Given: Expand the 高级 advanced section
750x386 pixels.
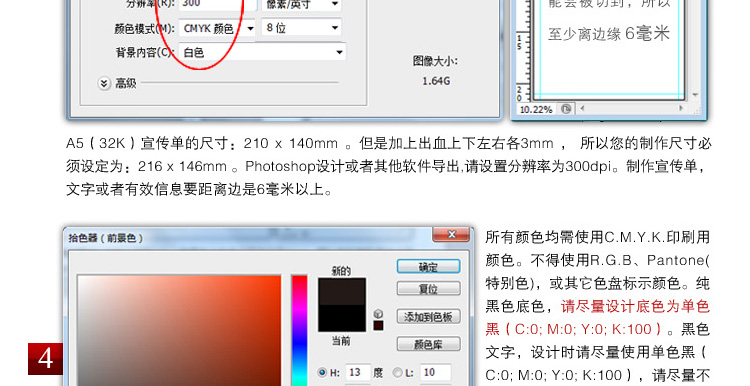Looking at the screenshot, I should pos(104,83).
